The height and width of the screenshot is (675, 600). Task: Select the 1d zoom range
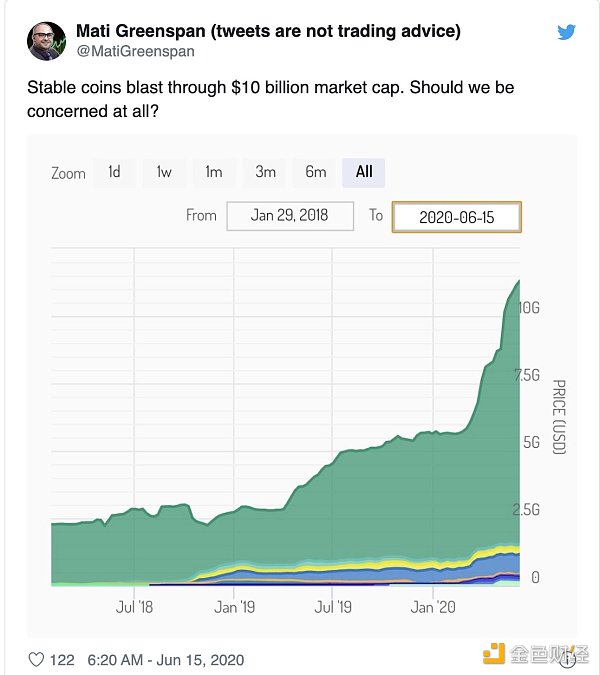pos(115,172)
